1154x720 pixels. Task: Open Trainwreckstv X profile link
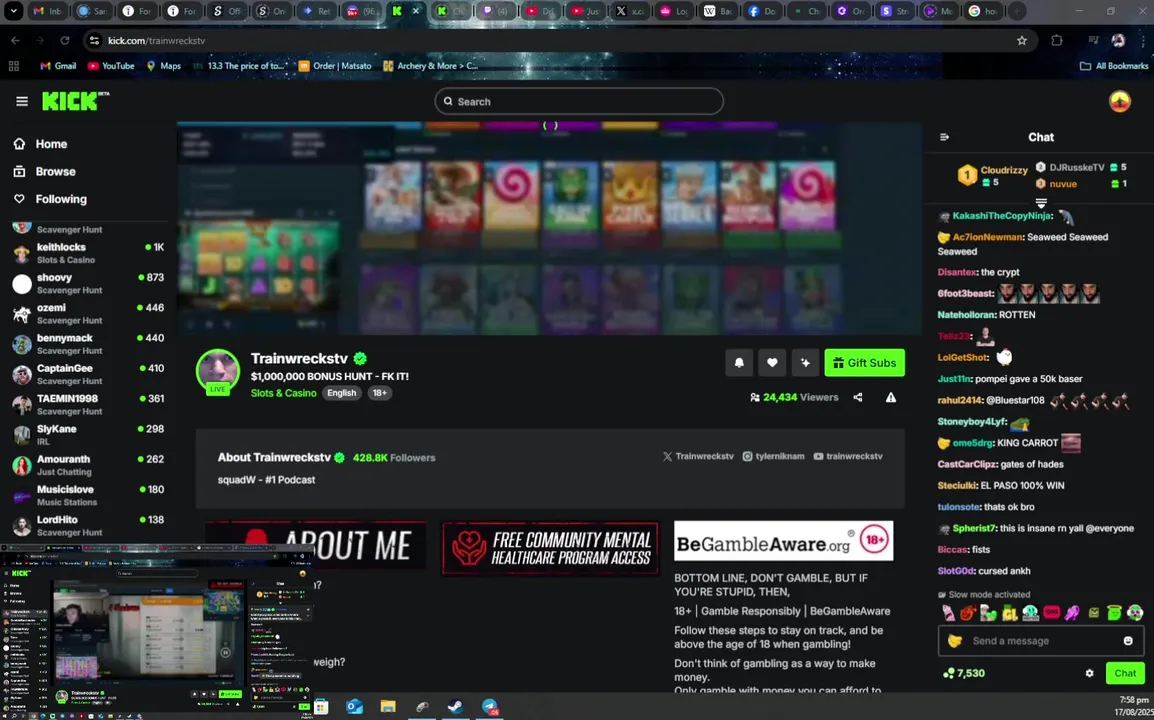pyautogui.click(x=698, y=456)
